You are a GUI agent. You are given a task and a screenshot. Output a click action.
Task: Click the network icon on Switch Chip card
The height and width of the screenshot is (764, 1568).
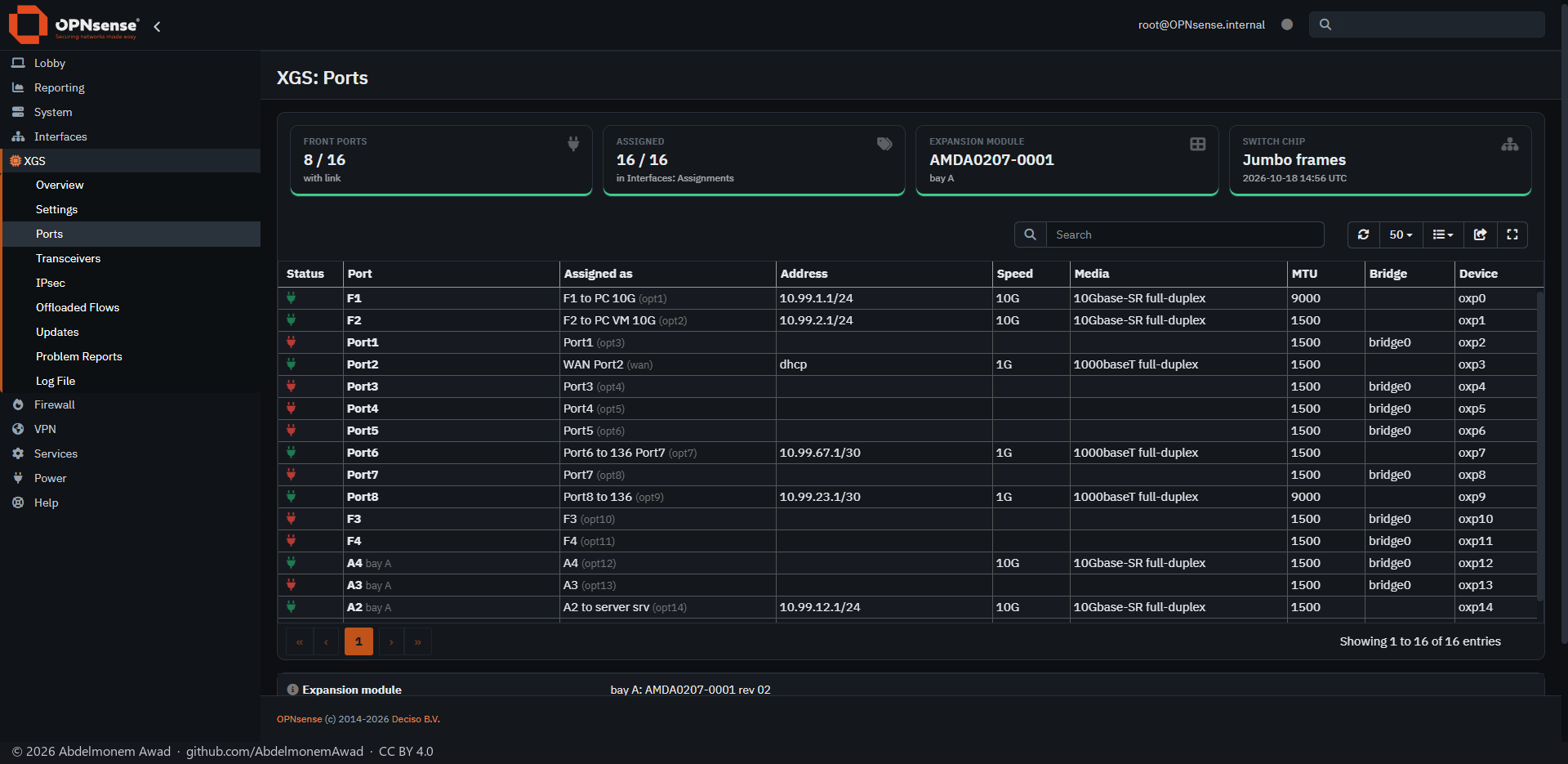[1510, 144]
